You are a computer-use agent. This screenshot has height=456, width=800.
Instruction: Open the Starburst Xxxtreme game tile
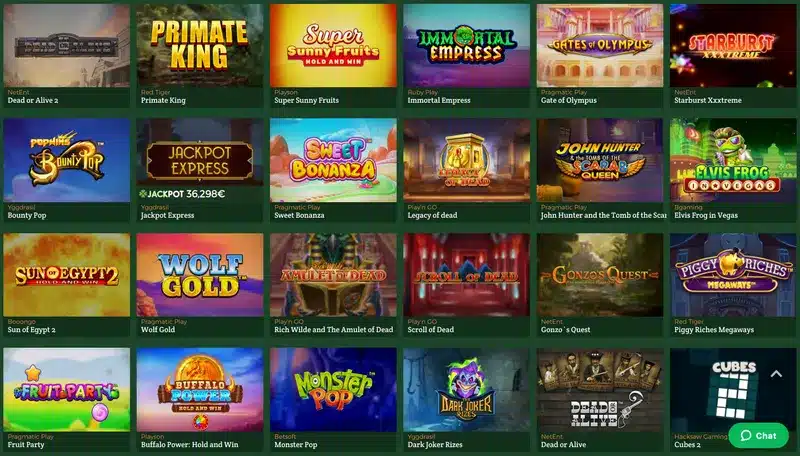click(733, 46)
